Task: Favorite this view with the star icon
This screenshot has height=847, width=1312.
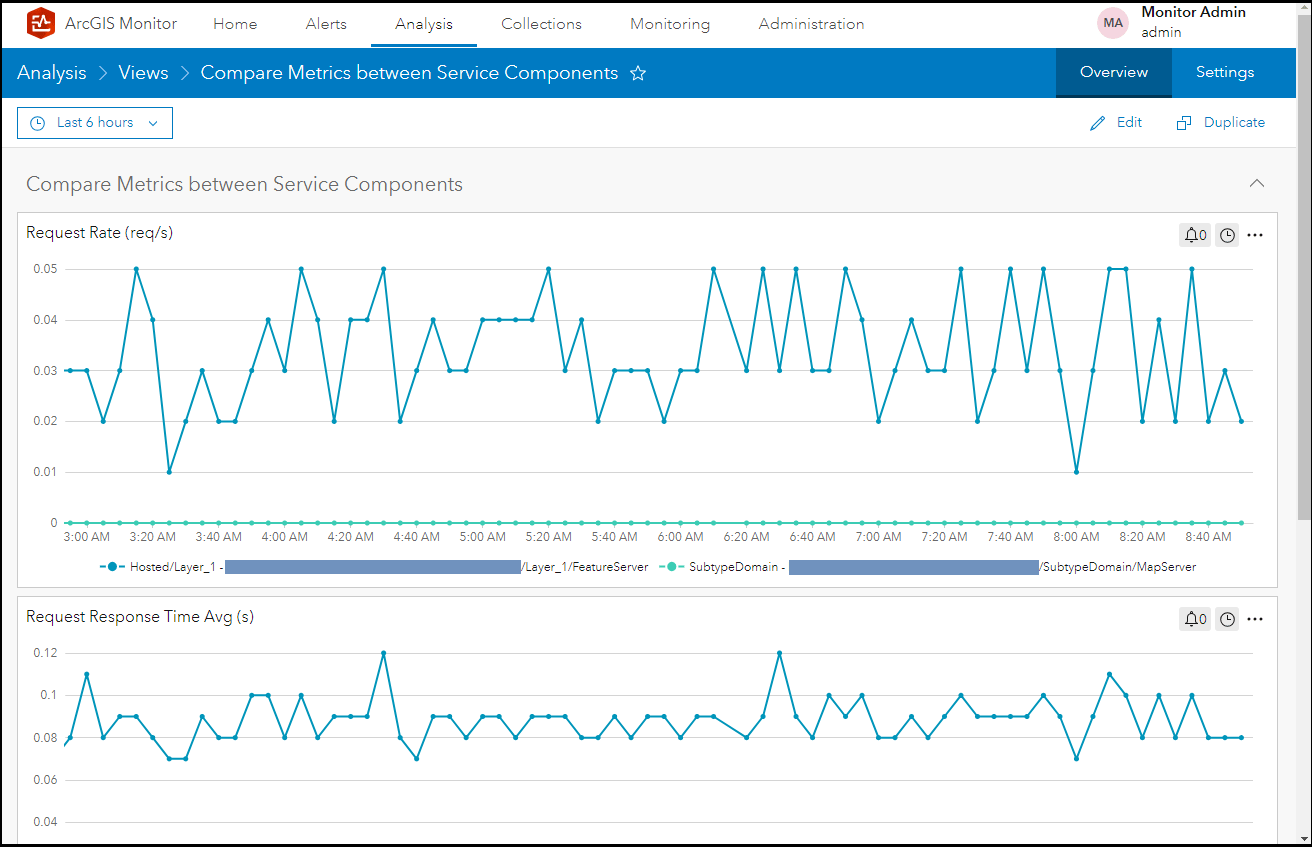Action: [638, 73]
